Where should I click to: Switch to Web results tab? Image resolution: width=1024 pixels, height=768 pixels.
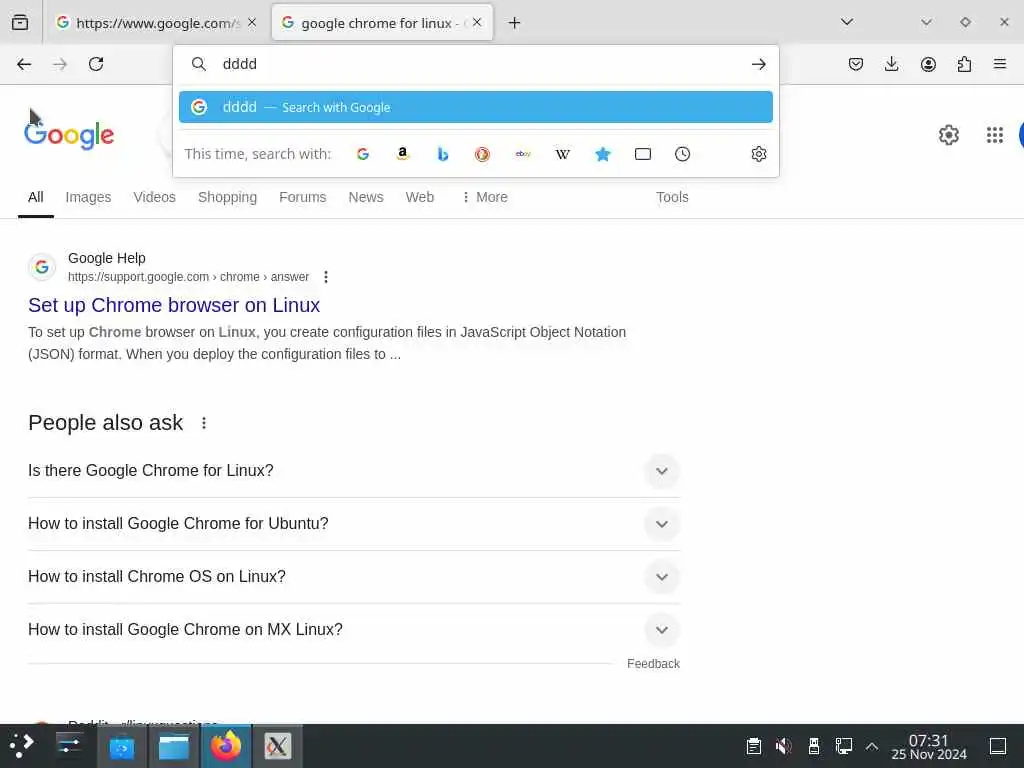[x=419, y=197]
